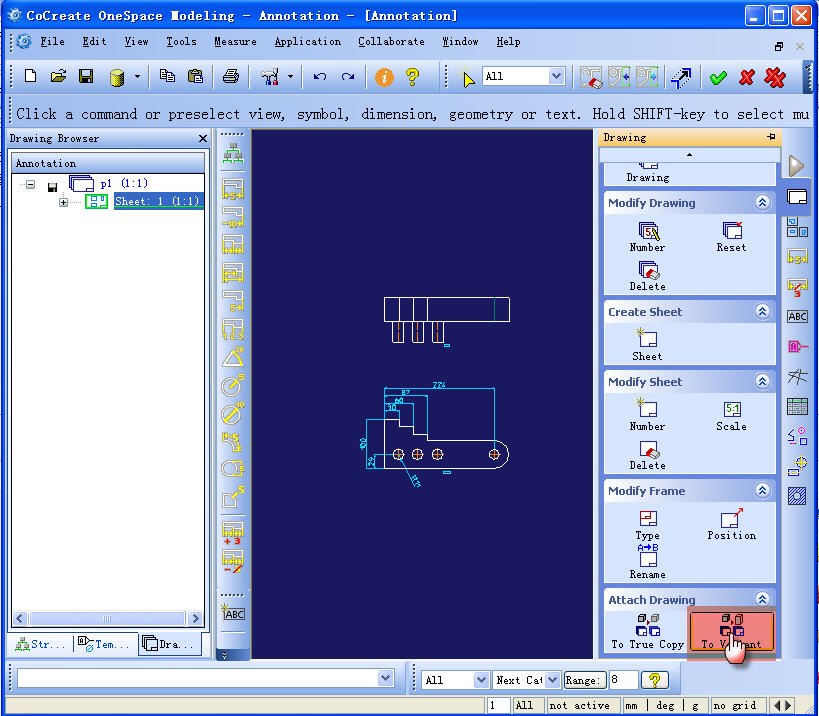Image resolution: width=819 pixels, height=716 pixels.
Task: Click Number under Modify Sheet
Action: click(x=648, y=416)
